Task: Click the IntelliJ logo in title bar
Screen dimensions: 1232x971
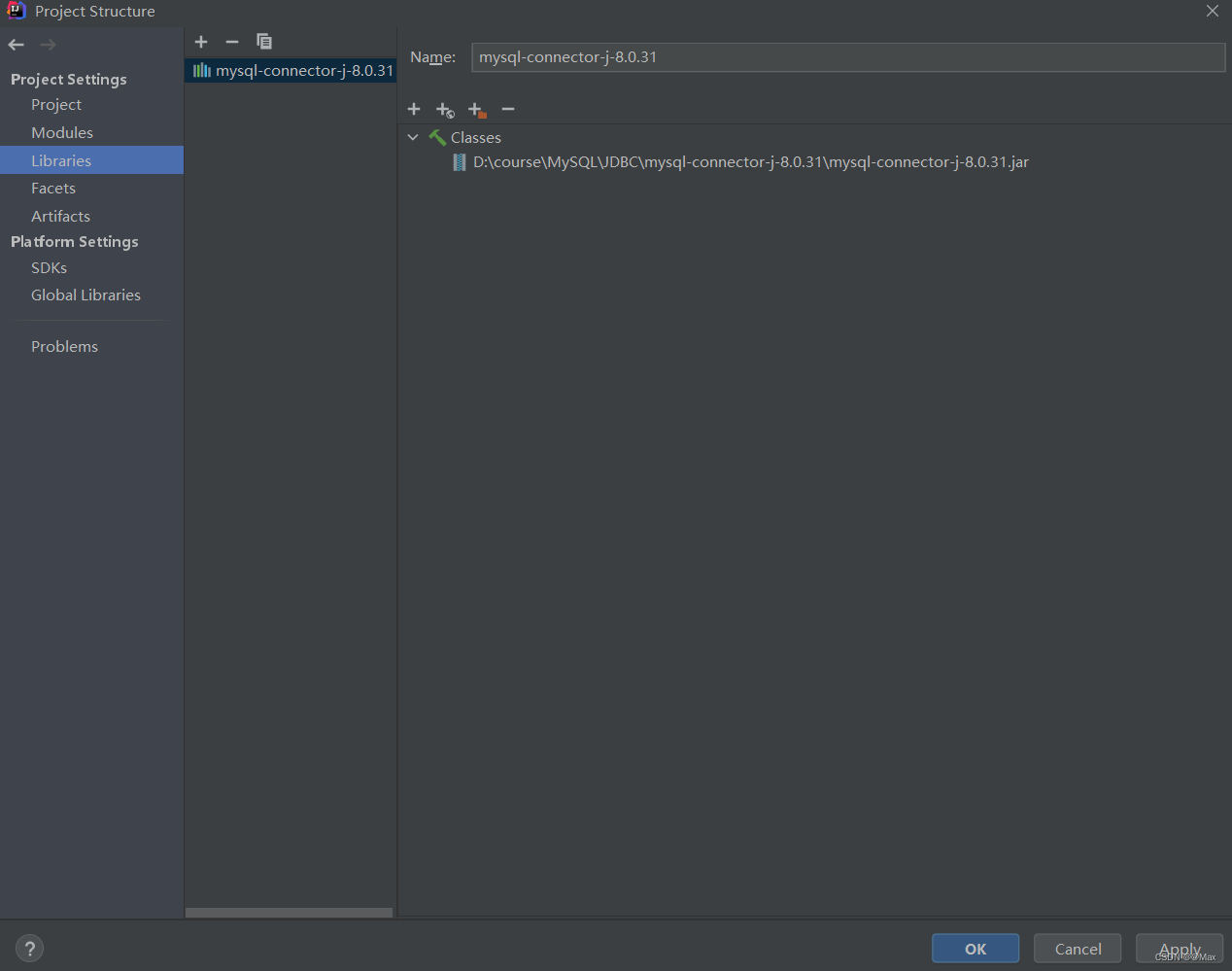Action: coord(16,11)
